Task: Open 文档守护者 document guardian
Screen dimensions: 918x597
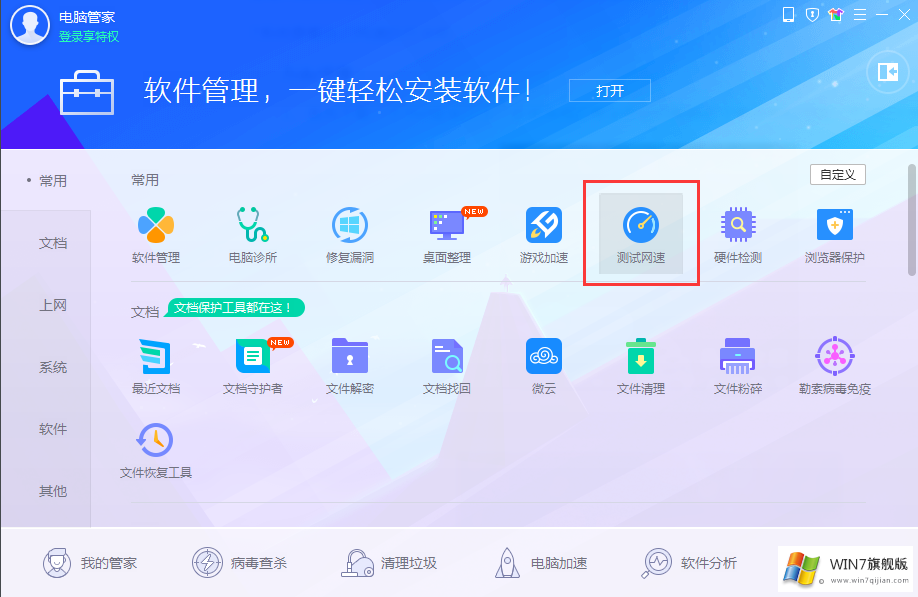Action: point(253,356)
